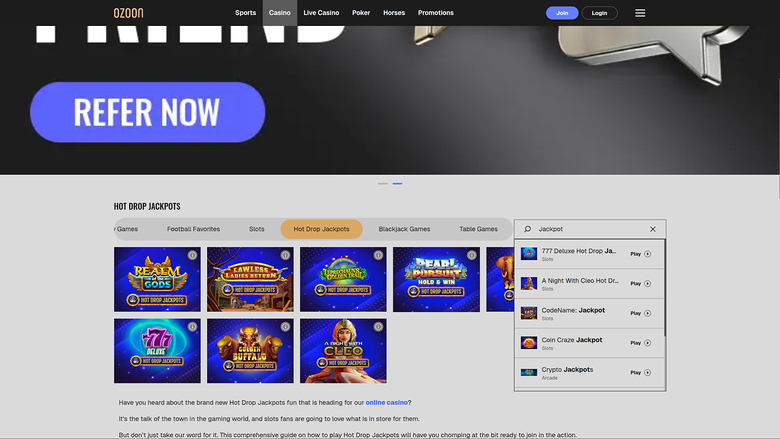Click Crypto Jackpots result thumbnail icon

529,372
